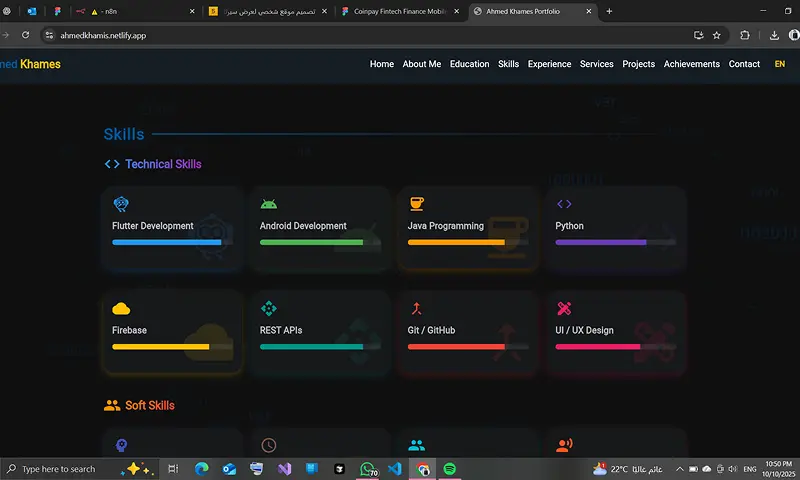
Task: Click the speaking person icon on the soft skill card
Action: [x=564, y=445]
